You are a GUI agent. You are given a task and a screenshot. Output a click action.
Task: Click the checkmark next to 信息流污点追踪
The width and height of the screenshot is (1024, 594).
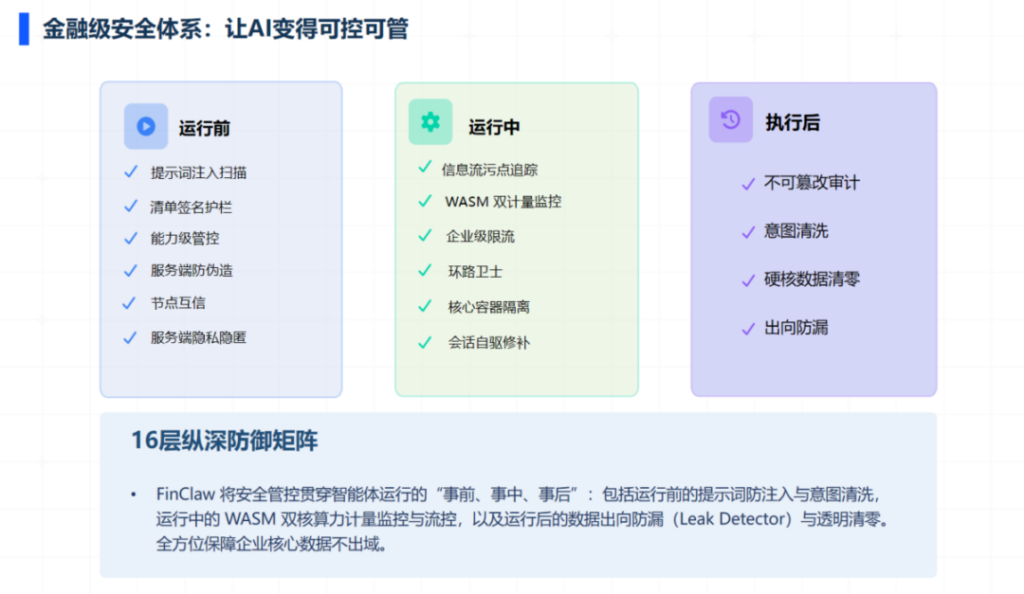[425, 168]
